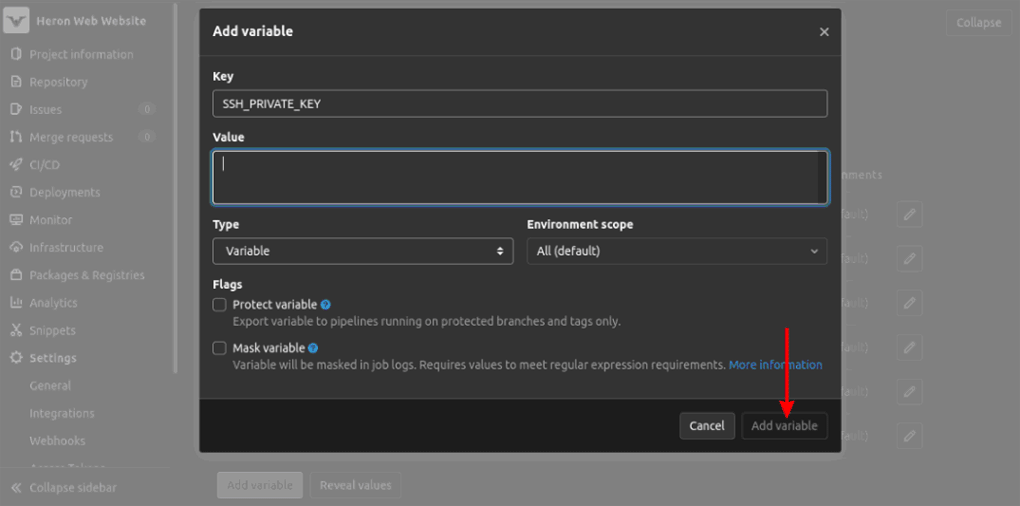Open Settings in sidebar
This screenshot has height=506, width=1020.
click(53, 358)
